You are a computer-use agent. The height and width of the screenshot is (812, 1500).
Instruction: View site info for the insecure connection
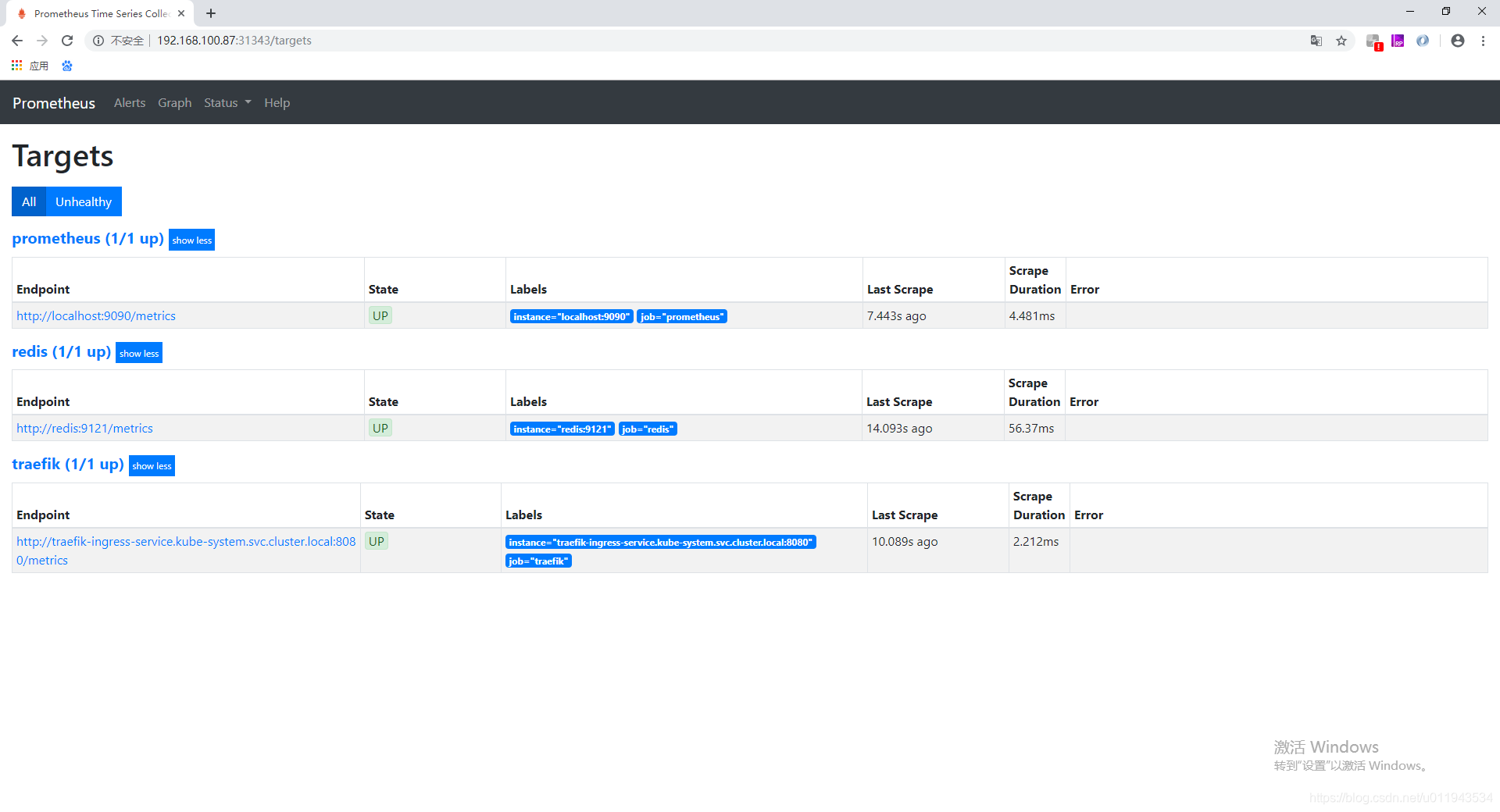point(119,41)
